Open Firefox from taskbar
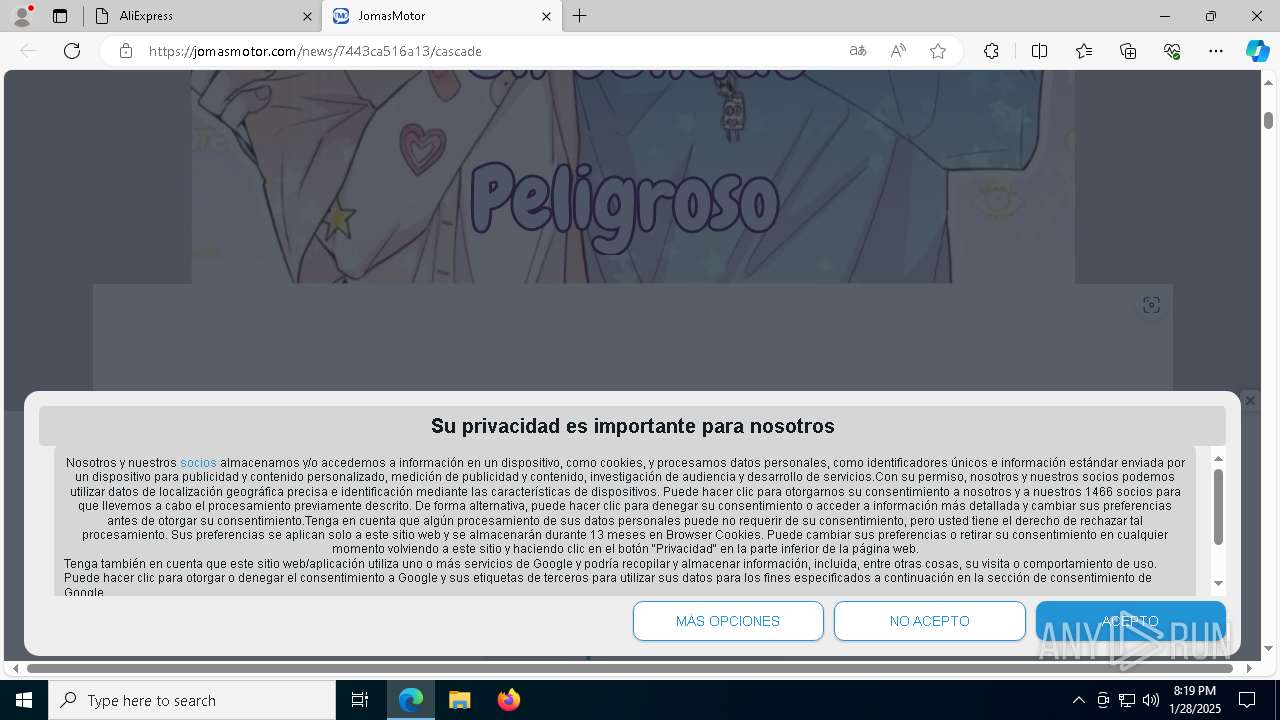Screen dimensions: 1280x720 (x=509, y=700)
